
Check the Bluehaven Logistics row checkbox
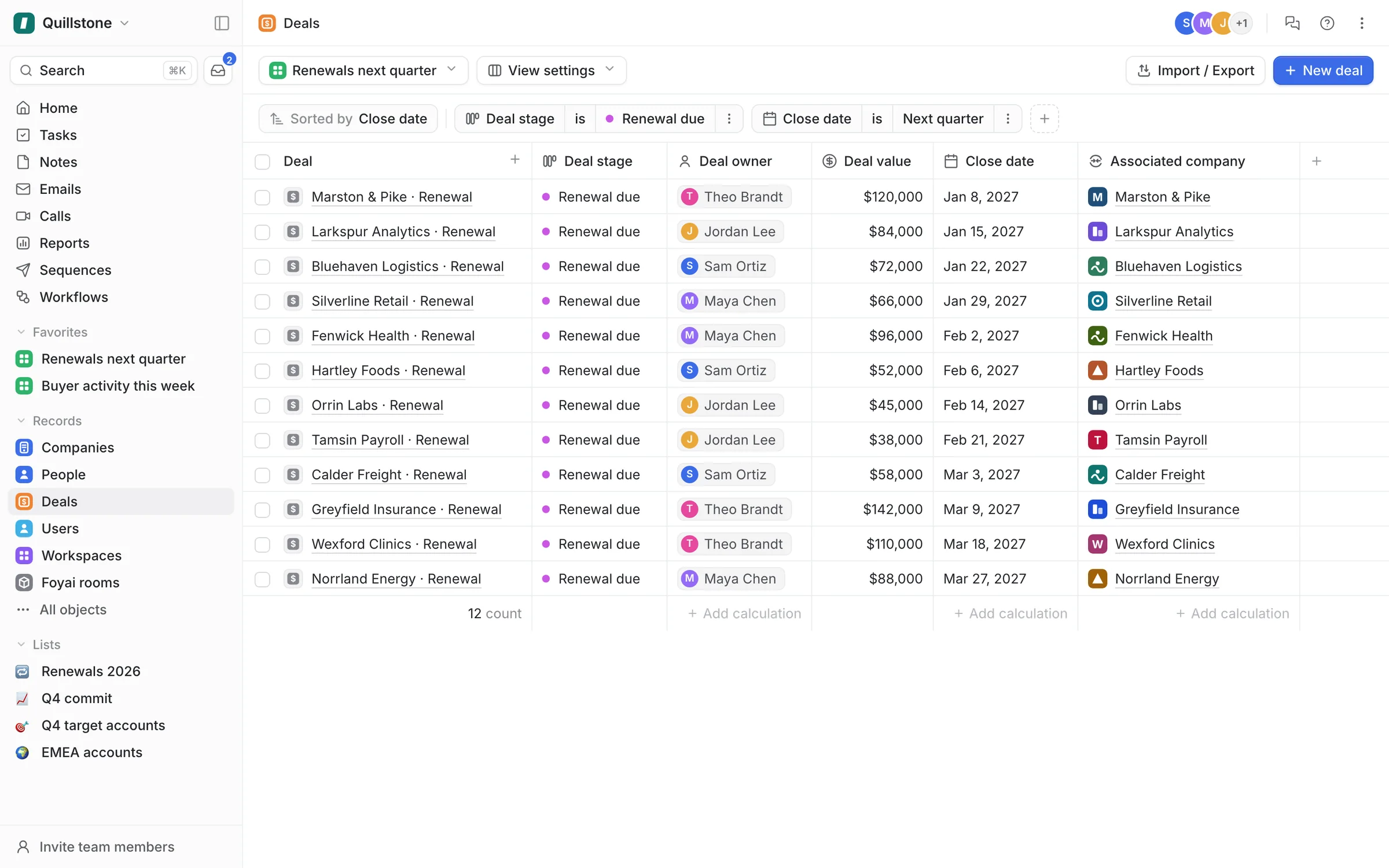click(262, 267)
